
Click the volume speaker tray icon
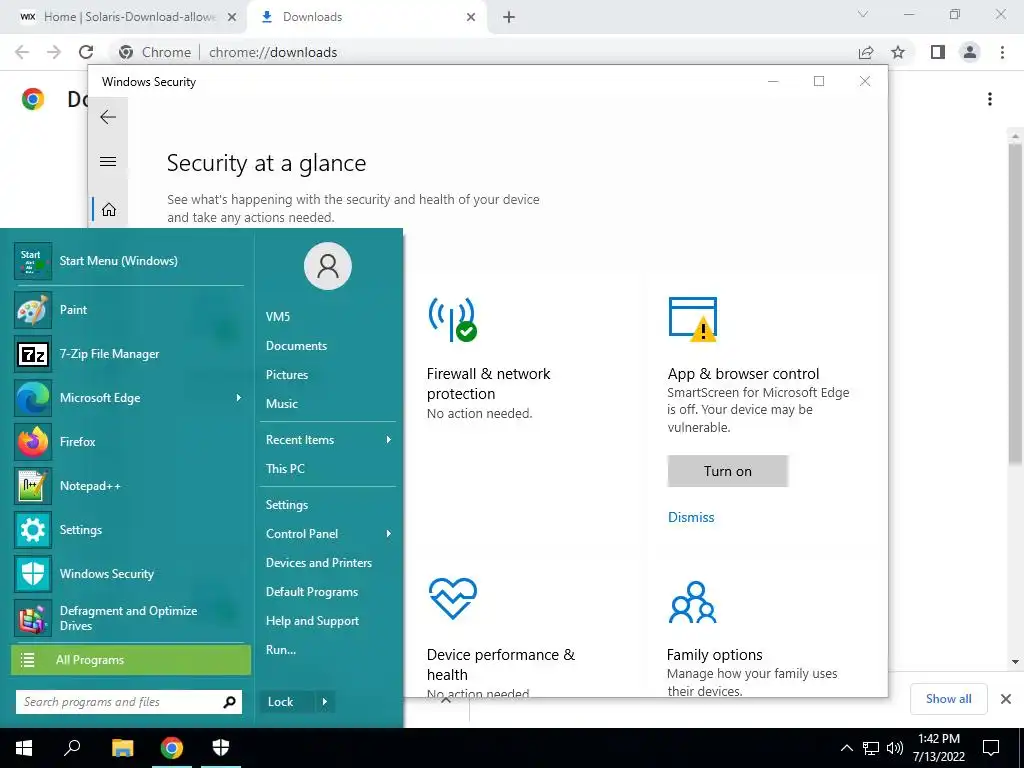click(895, 748)
